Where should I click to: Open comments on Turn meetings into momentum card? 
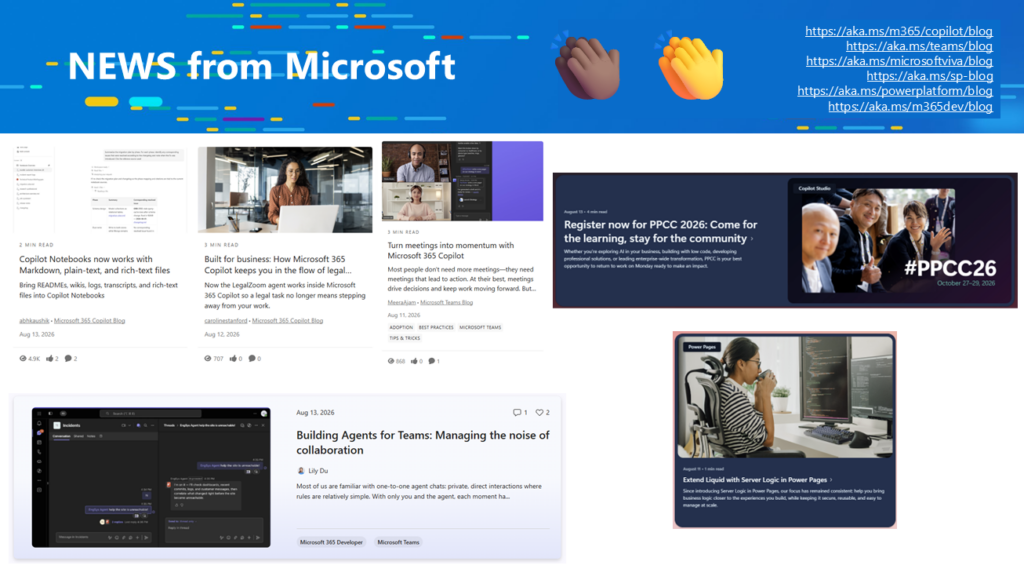pyautogui.click(x=432, y=361)
